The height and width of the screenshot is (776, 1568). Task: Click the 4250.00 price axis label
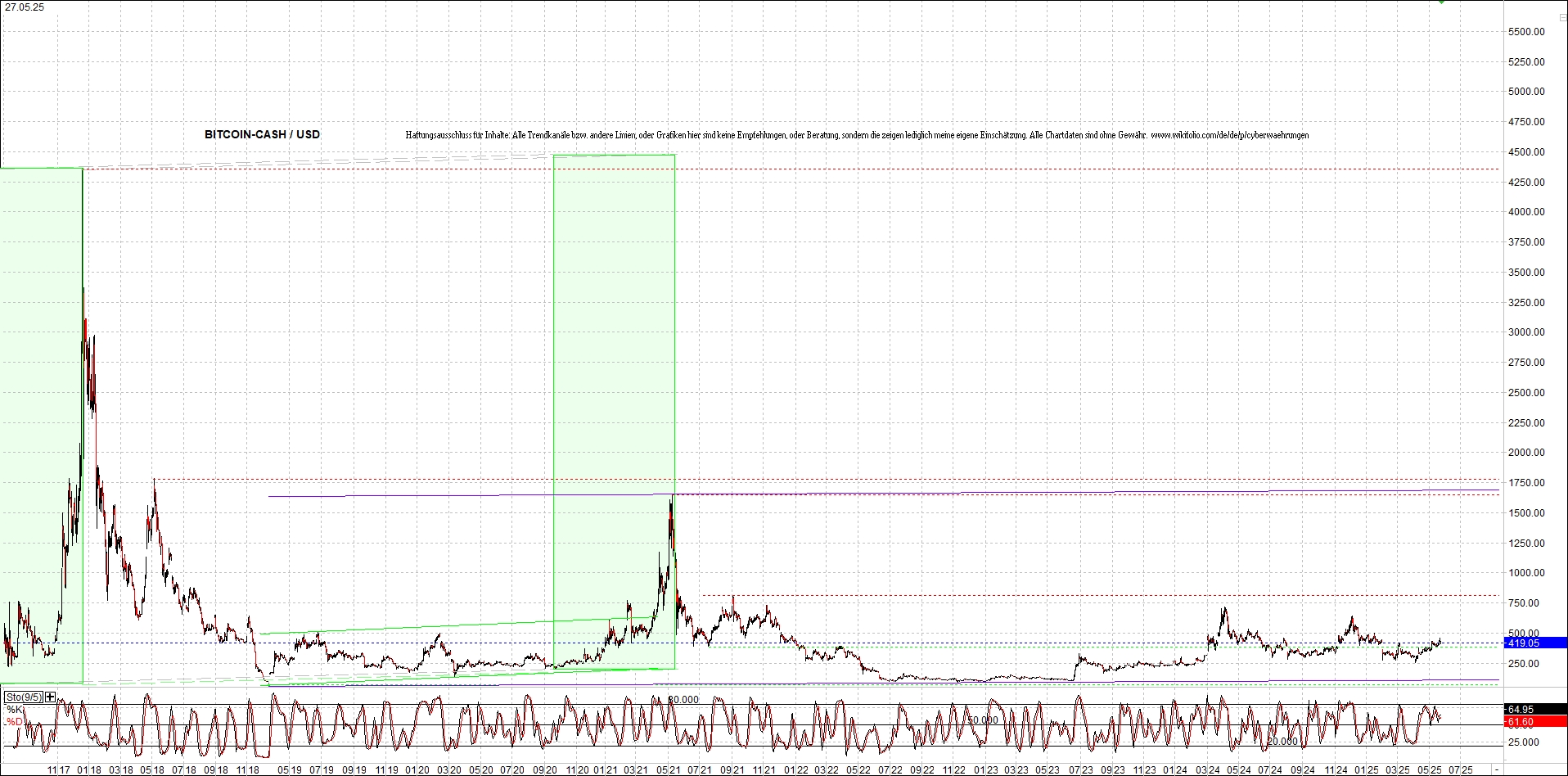1526,182
